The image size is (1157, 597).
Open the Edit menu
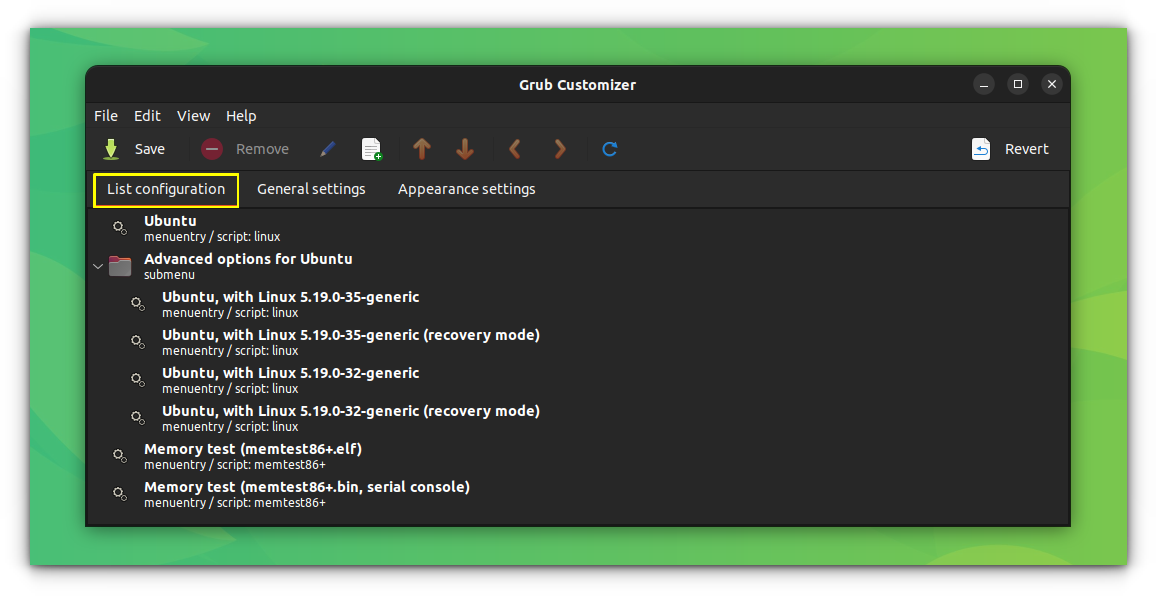pos(147,116)
